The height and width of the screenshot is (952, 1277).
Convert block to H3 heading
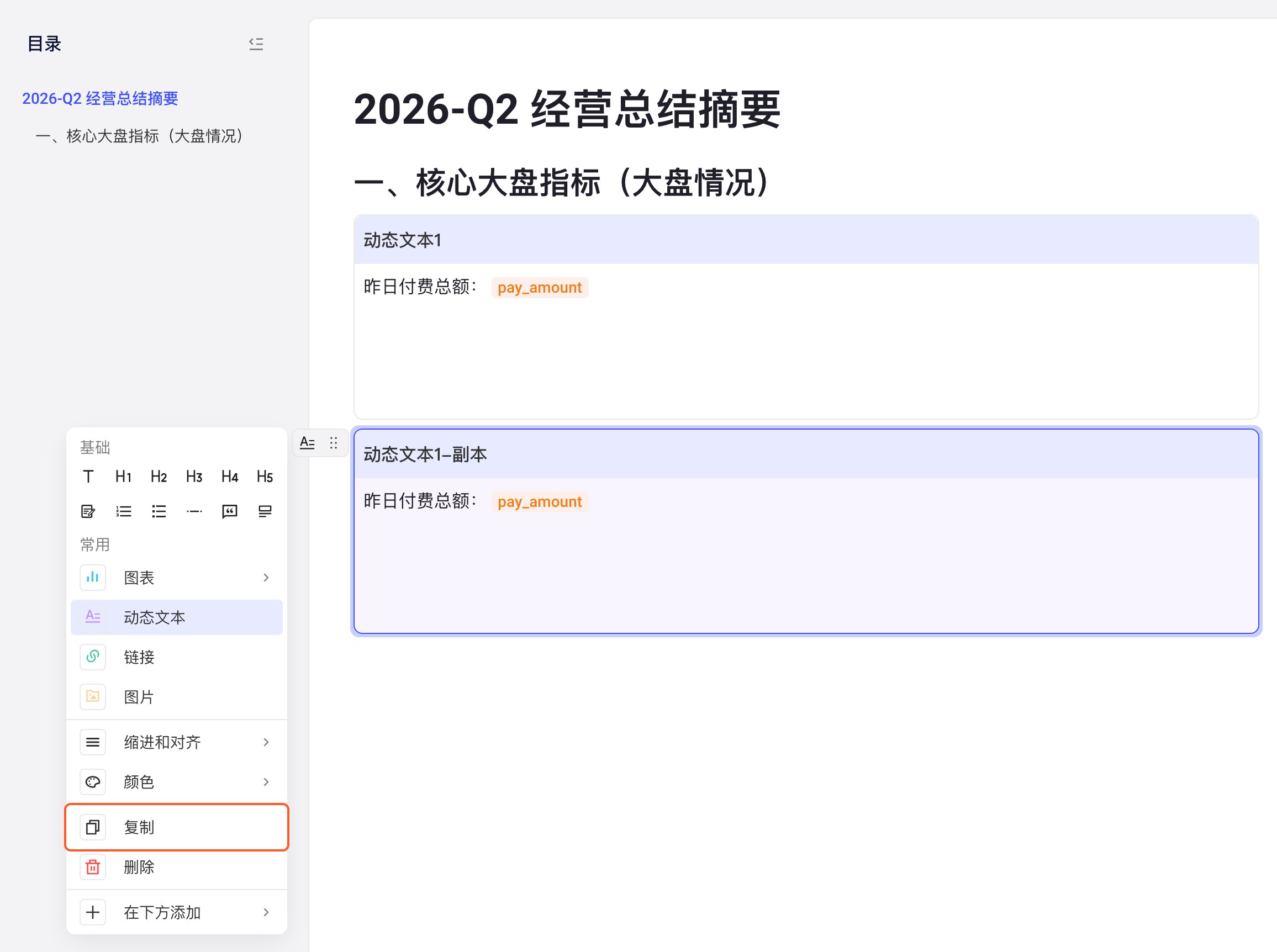point(194,477)
